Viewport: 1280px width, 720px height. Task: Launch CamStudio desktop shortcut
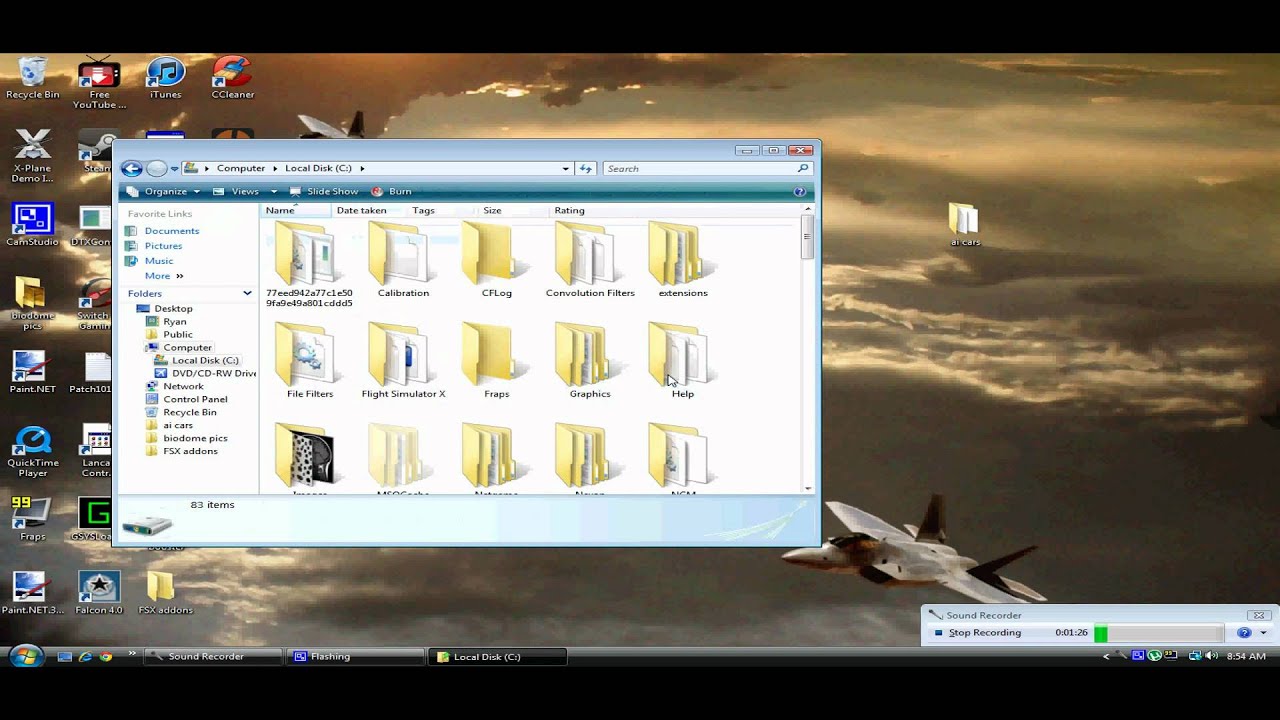32,225
